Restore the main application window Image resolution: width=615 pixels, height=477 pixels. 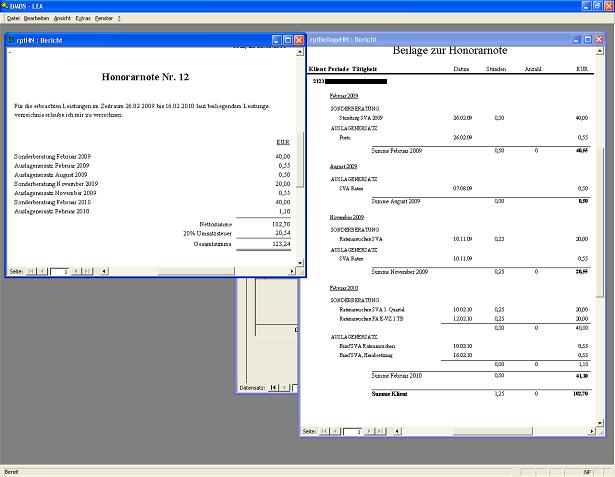coord(597,6)
